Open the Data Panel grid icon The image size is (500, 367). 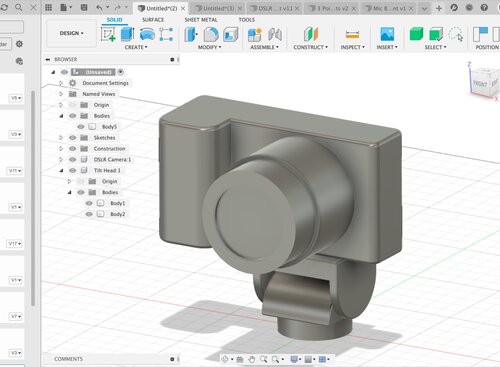[49, 7]
